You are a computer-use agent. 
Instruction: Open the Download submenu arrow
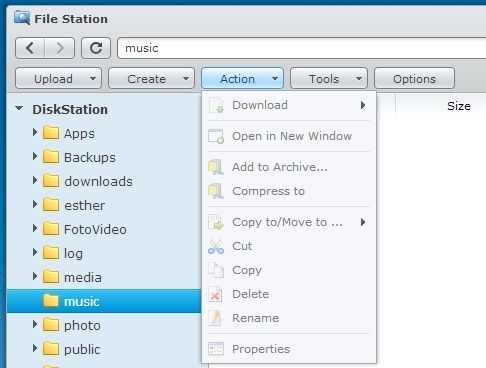pos(363,105)
